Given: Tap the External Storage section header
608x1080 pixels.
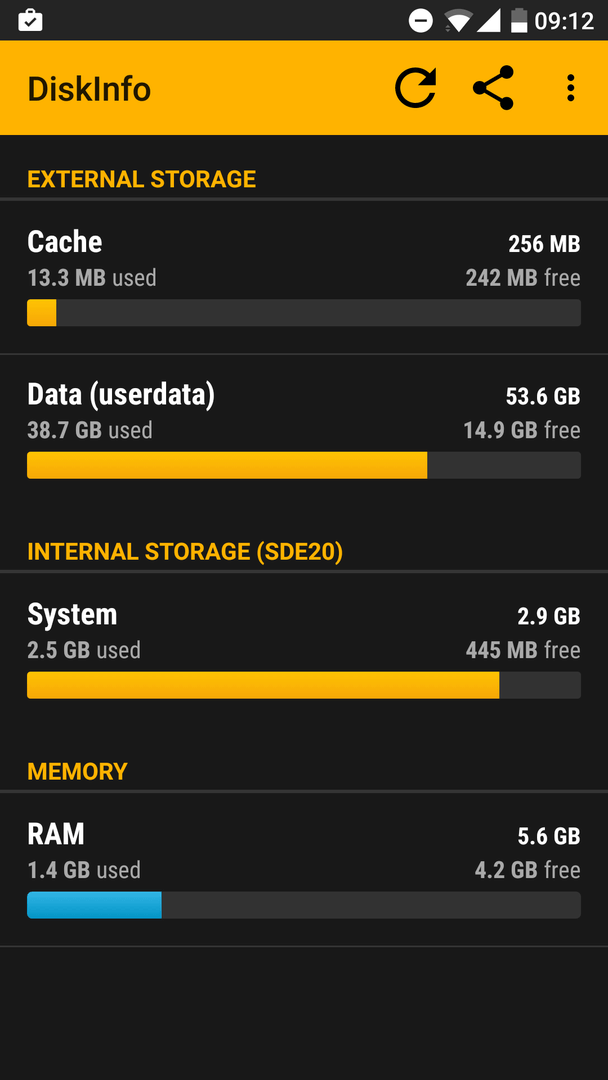Looking at the screenshot, I should 142,179.
